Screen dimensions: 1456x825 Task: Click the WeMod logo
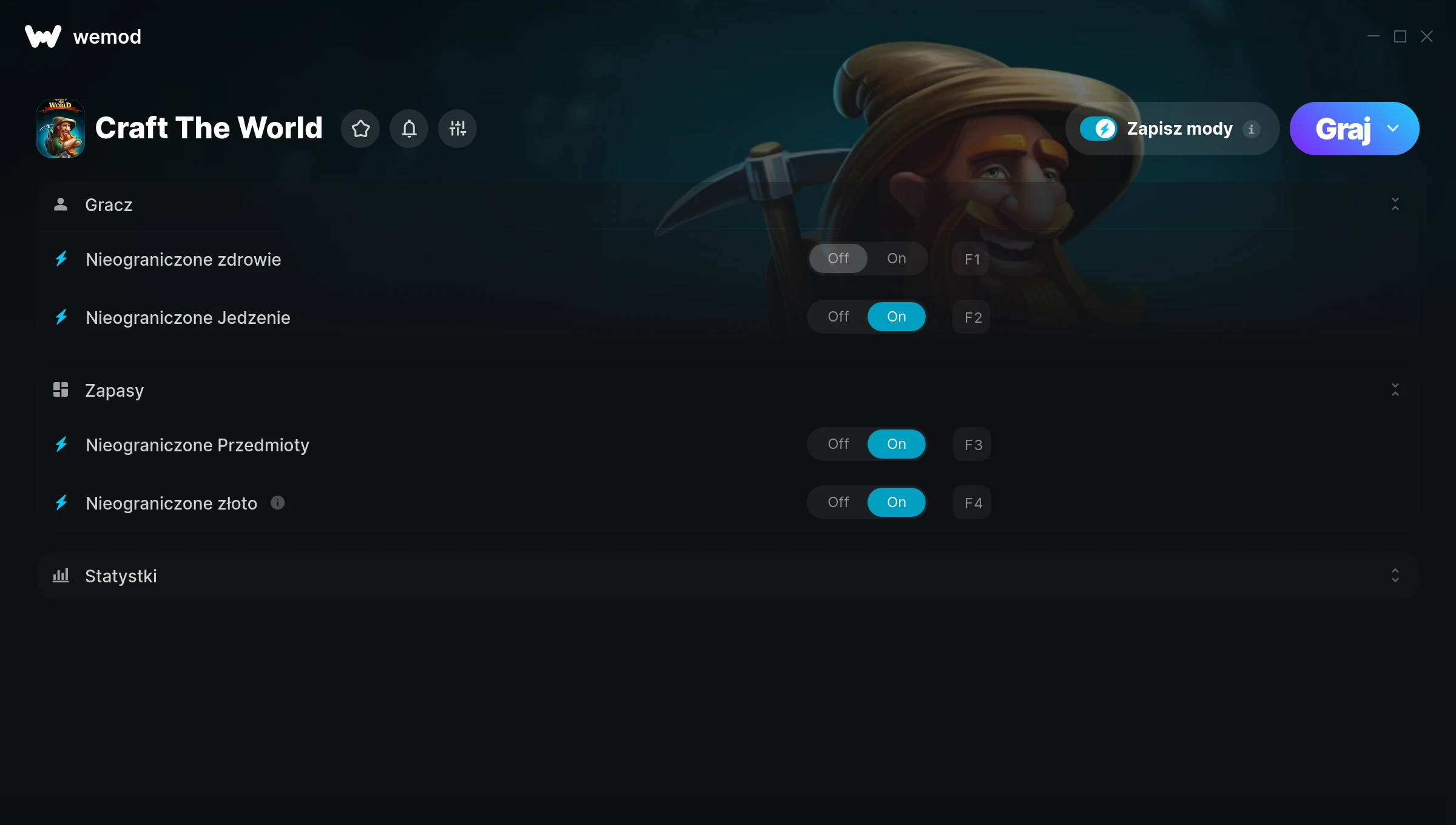(x=43, y=36)
